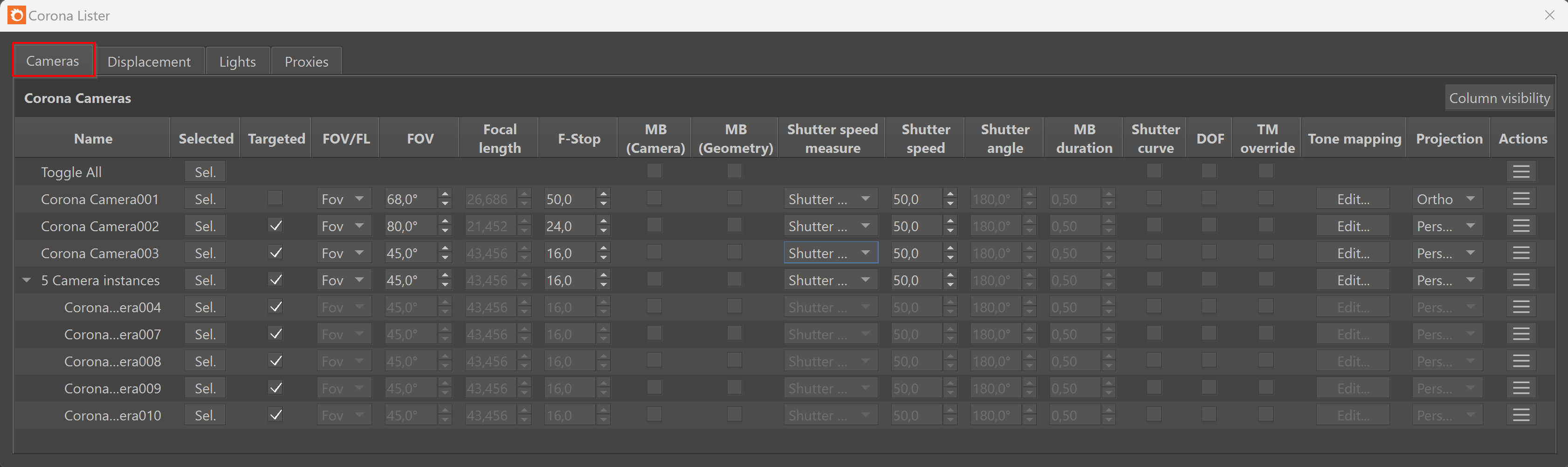Open actions menu for Corona Camera001
Image resolution: width=1568 pixels, height=467 pixels.
tap(1520, 199)
